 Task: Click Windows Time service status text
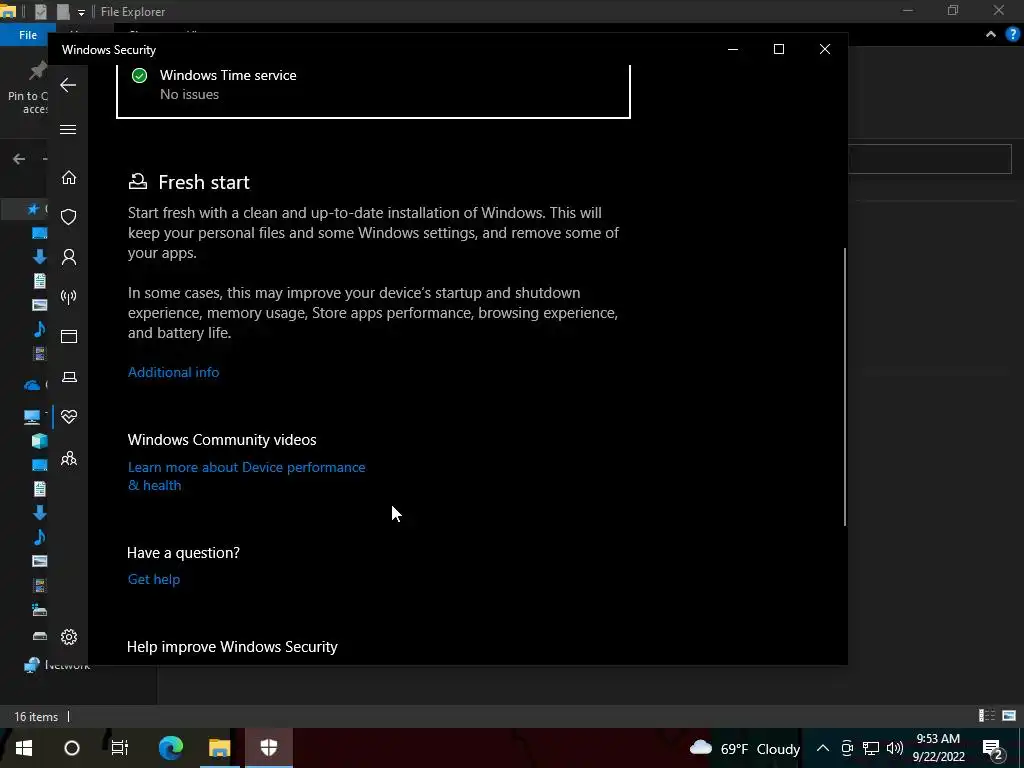point(189,94)
